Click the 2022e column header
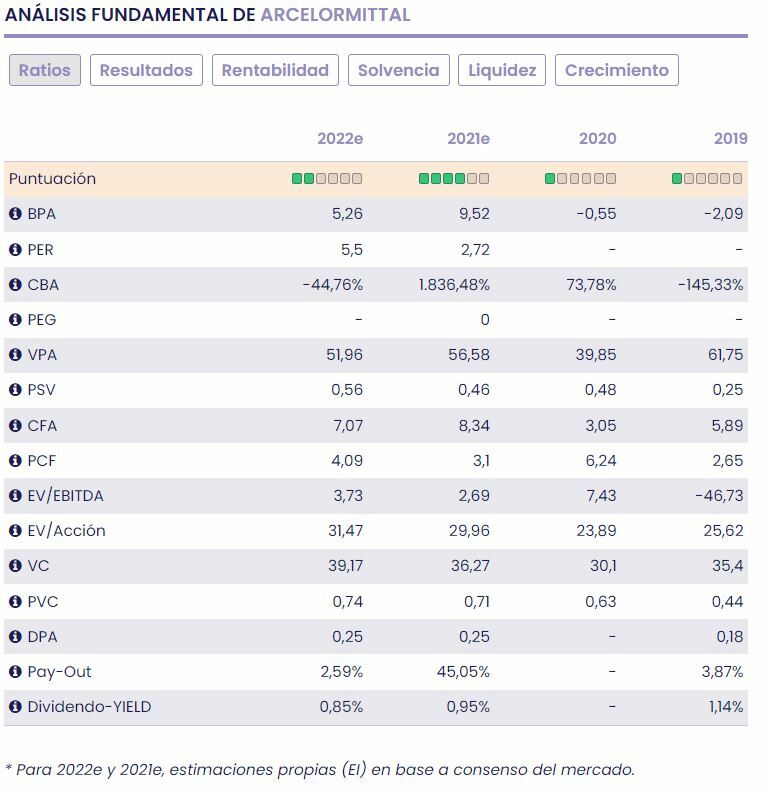The width and height of the screenshot is (765, 792). click(340, 139)
